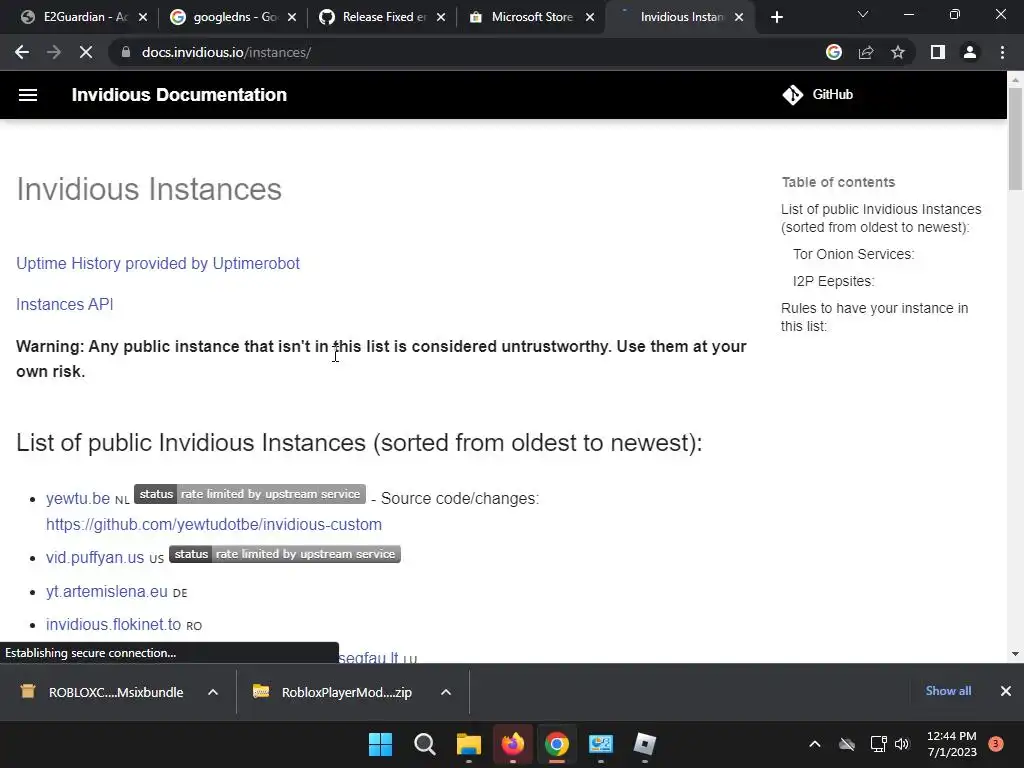Open Windows taskbar search
The image size is (1024, 768).
coord(424,744)
